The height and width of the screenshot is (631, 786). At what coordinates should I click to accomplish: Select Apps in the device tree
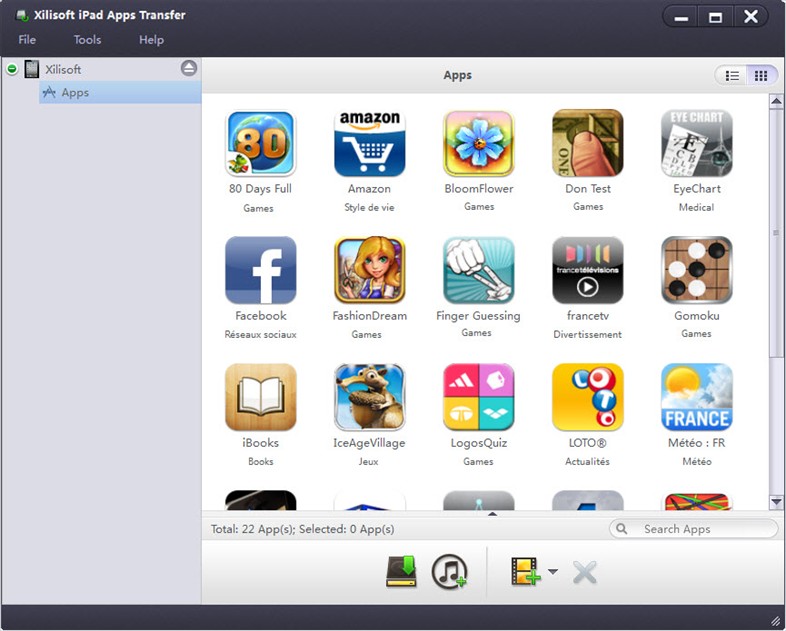120,93
